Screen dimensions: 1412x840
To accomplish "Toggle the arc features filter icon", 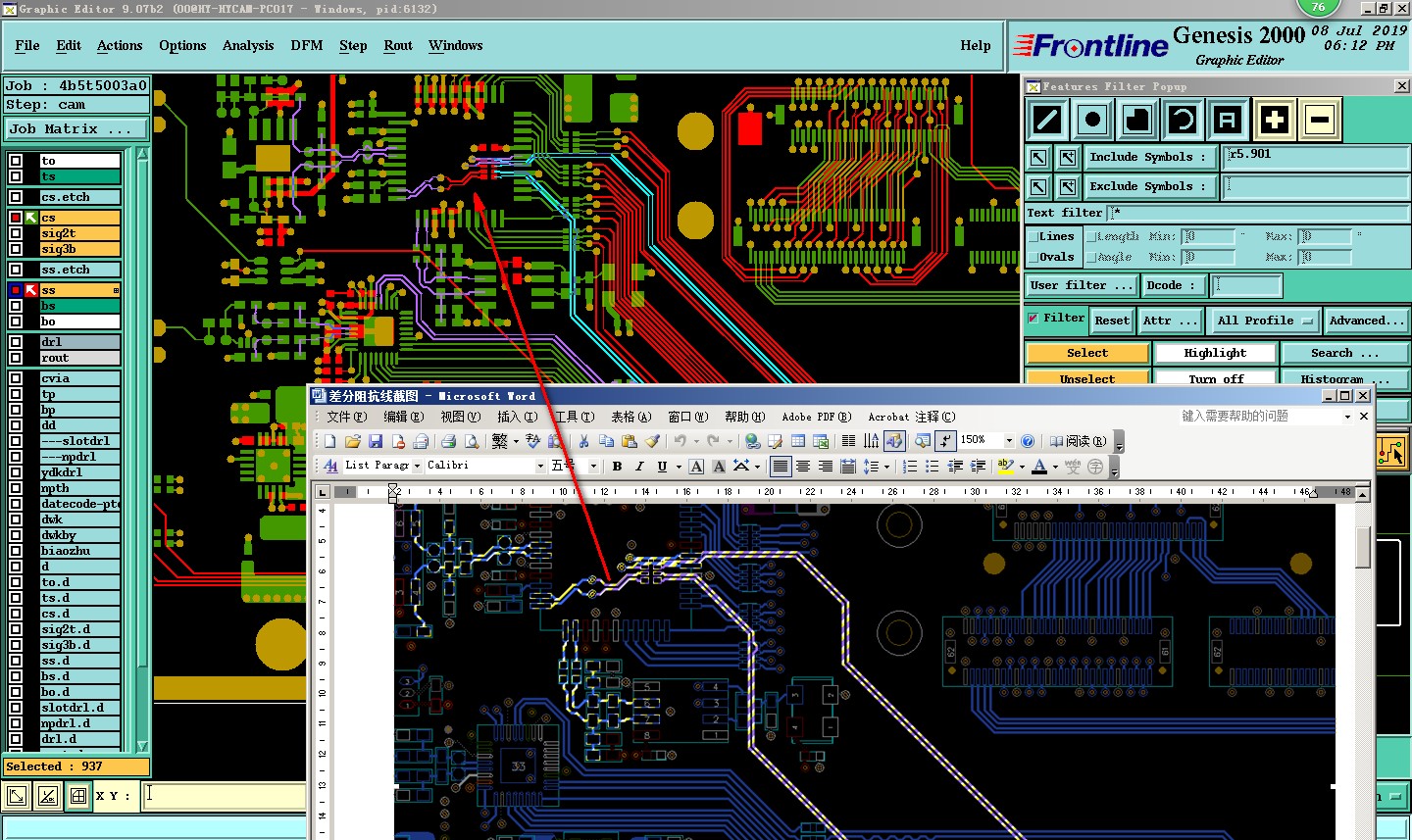I will [x=1183, y=120].
